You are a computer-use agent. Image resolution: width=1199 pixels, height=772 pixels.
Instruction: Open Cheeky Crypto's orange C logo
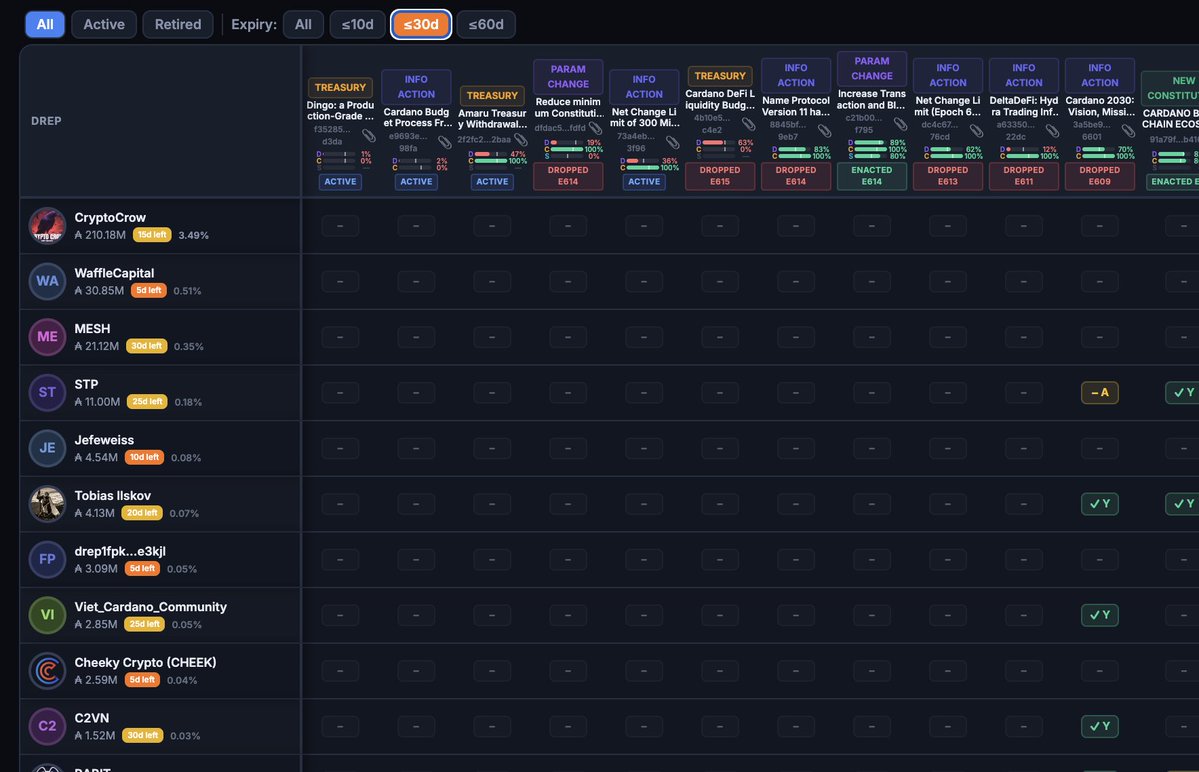[47, 670]
